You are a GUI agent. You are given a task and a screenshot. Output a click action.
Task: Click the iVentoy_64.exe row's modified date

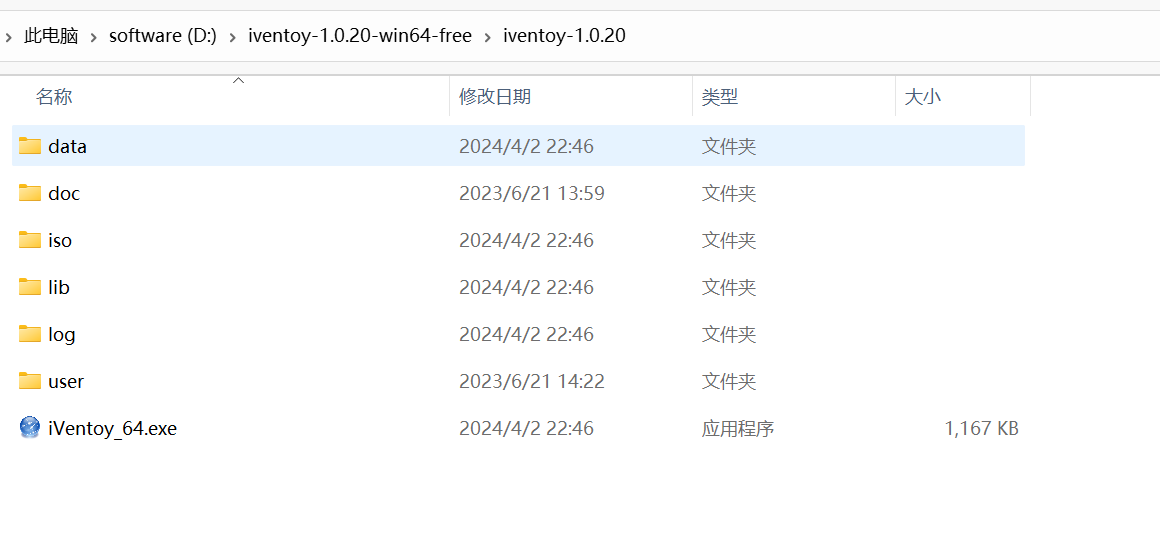(526, 428)
